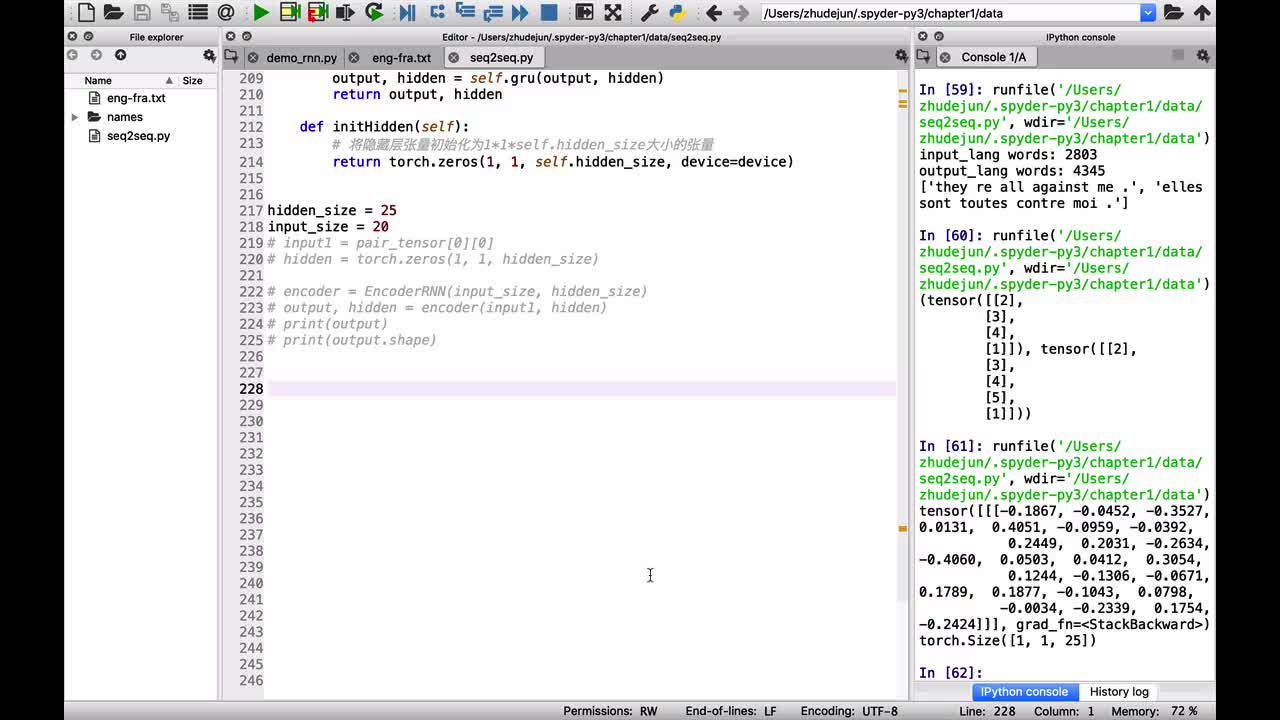Step into function in debugger
Image resolution: width=1280 pixels, height=720 pixels.
tap(465, 13)
